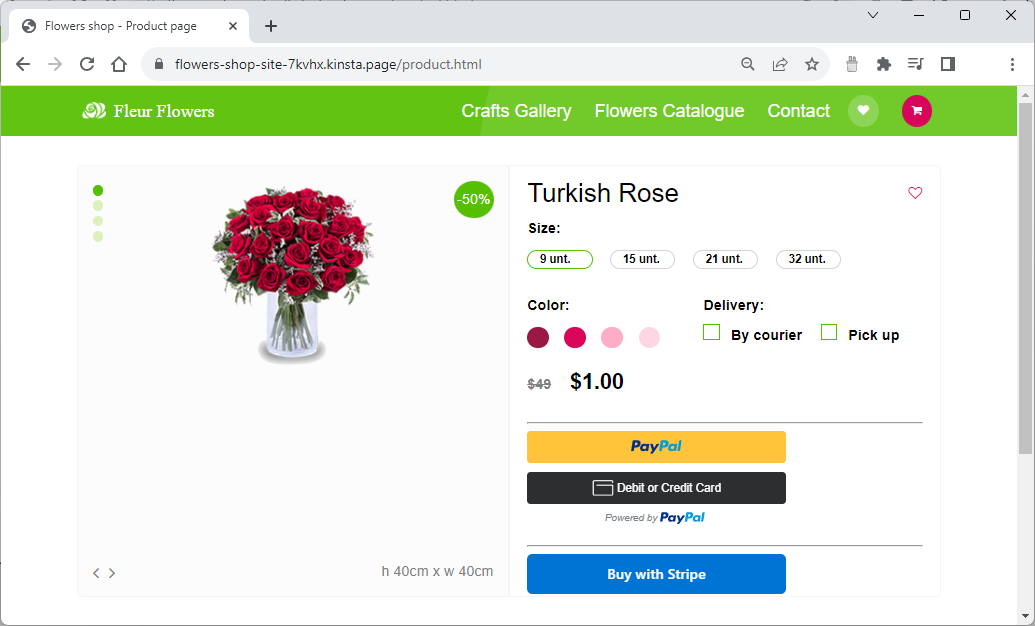The height and width of the screenshot is (626, 1035).
Task: Bookmark the page with the star icon
Action: click(811, 63)
